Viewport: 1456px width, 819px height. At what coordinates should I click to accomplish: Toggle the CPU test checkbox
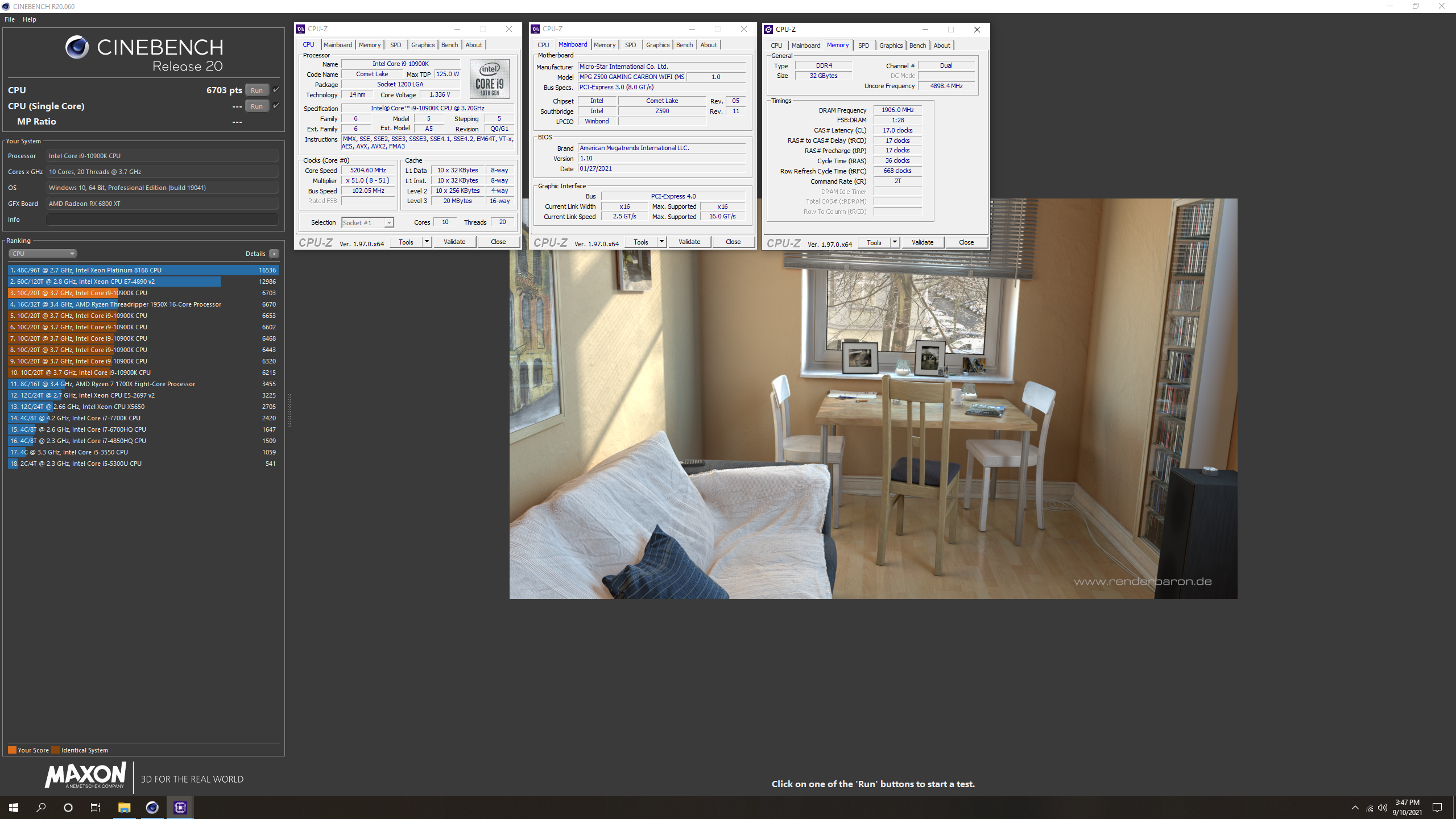pos(276,90)
